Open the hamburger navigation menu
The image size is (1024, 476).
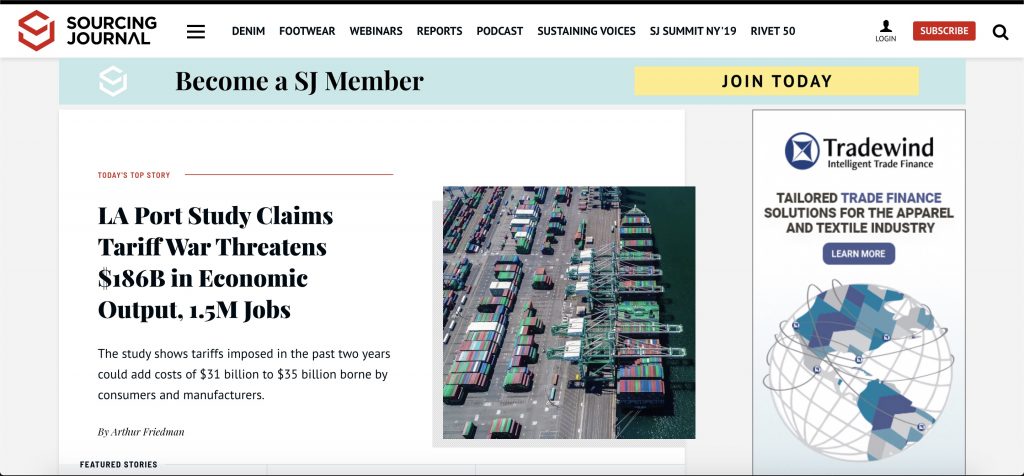196,31
